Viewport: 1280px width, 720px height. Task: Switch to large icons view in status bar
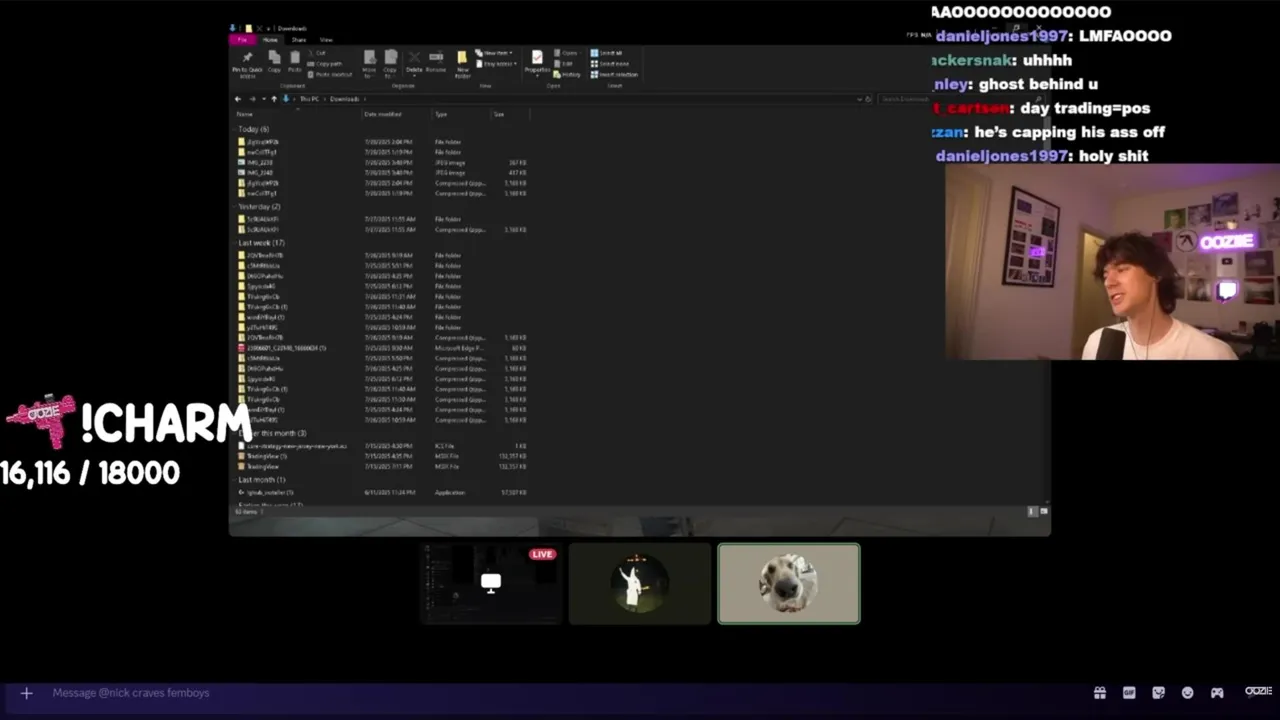(x=1043, y=511)
